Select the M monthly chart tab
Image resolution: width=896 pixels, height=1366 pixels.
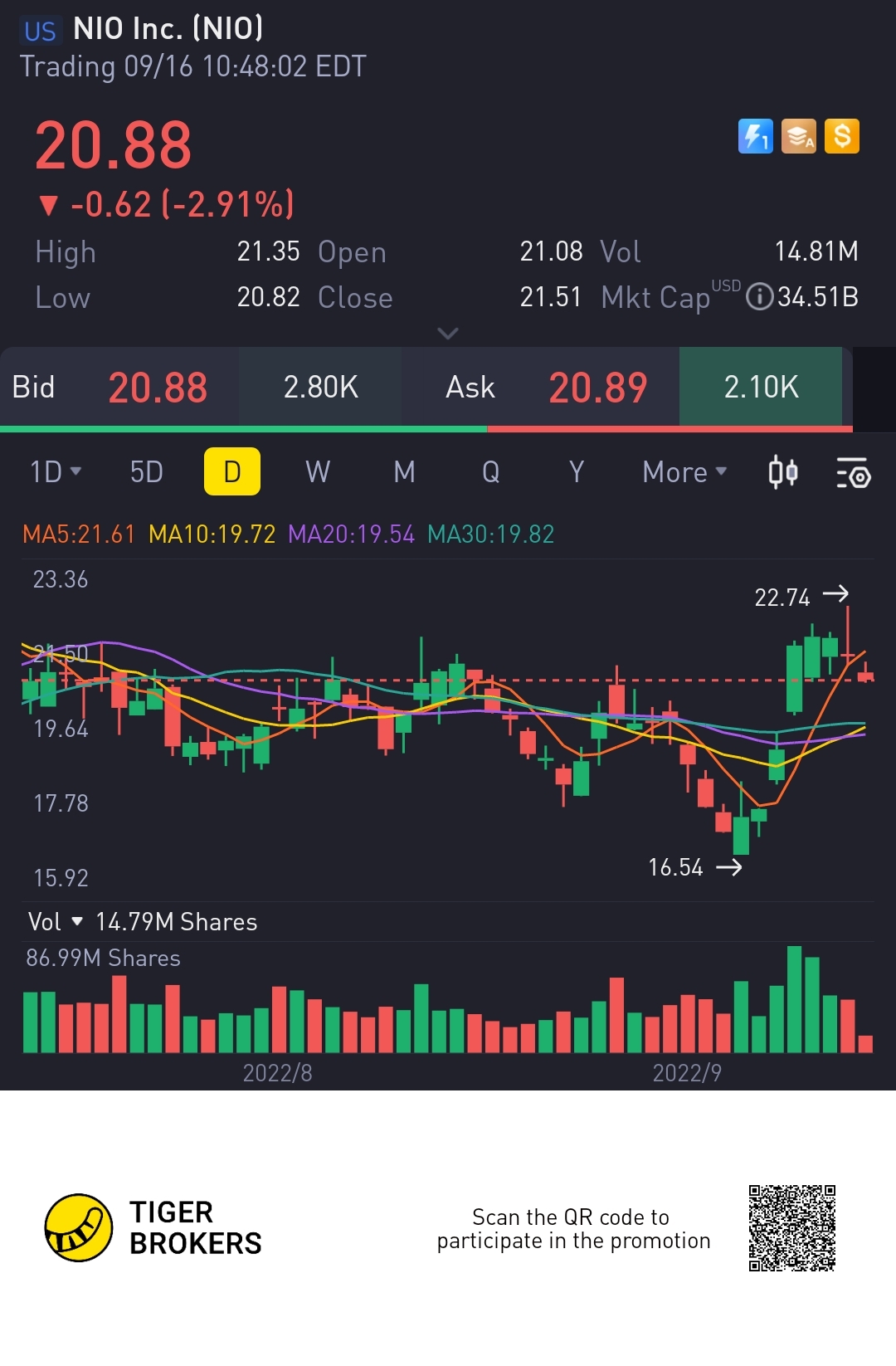(x=404, y=472)
